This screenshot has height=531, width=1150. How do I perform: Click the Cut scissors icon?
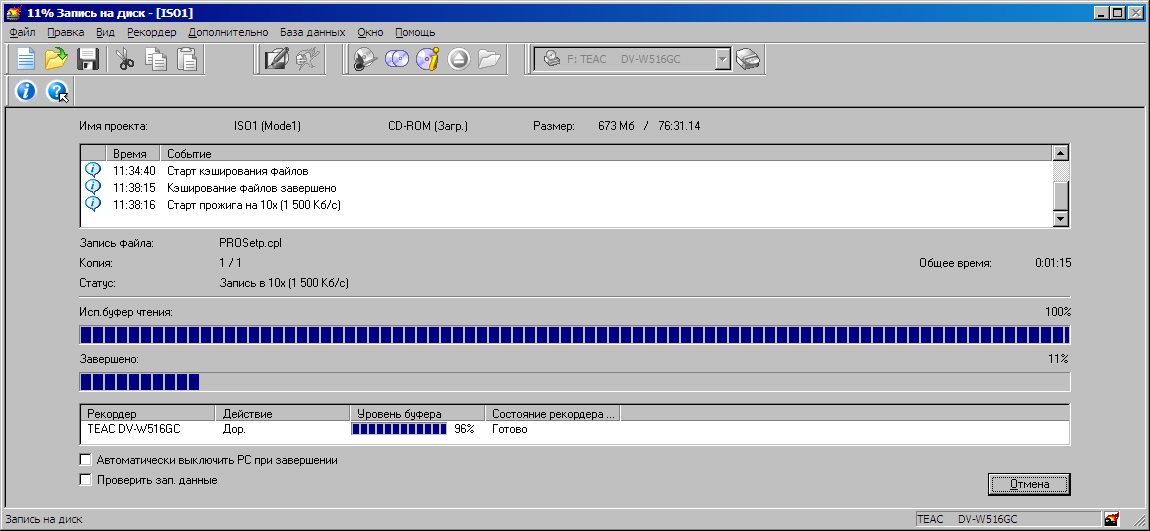coord(125,60)
